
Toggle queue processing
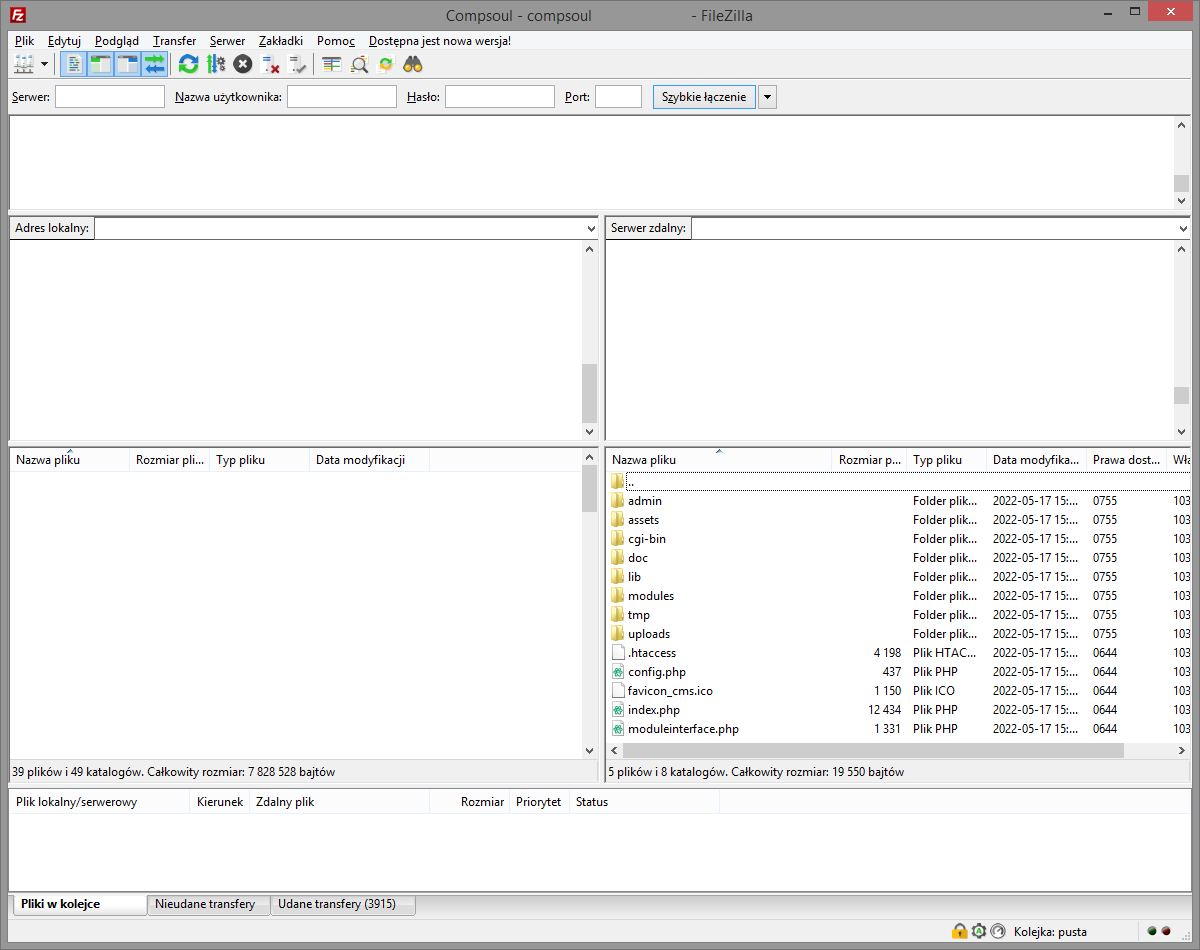click(215, 63)
